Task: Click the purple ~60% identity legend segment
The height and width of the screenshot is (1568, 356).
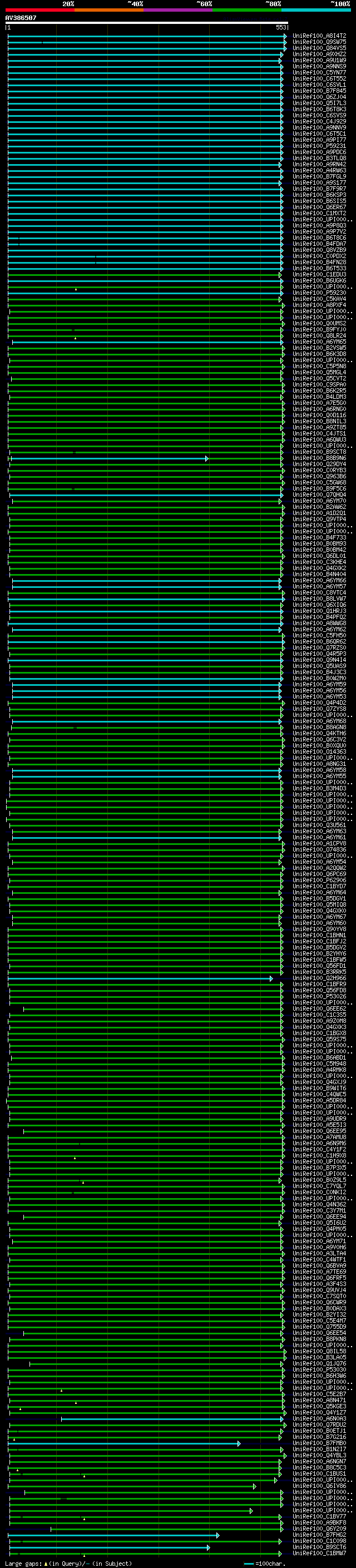Action: point(179,10)
